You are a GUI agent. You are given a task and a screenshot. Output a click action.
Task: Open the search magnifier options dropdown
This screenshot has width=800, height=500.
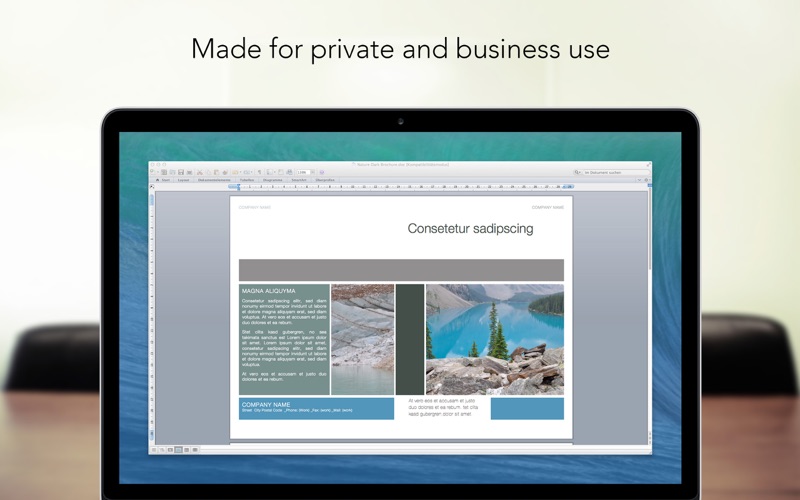pyautogui.click(x=578, y=172)
